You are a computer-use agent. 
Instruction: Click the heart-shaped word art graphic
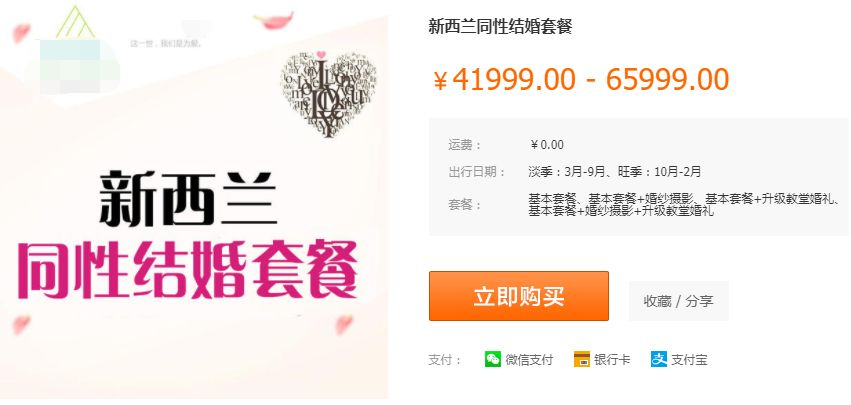pos(328,93)
